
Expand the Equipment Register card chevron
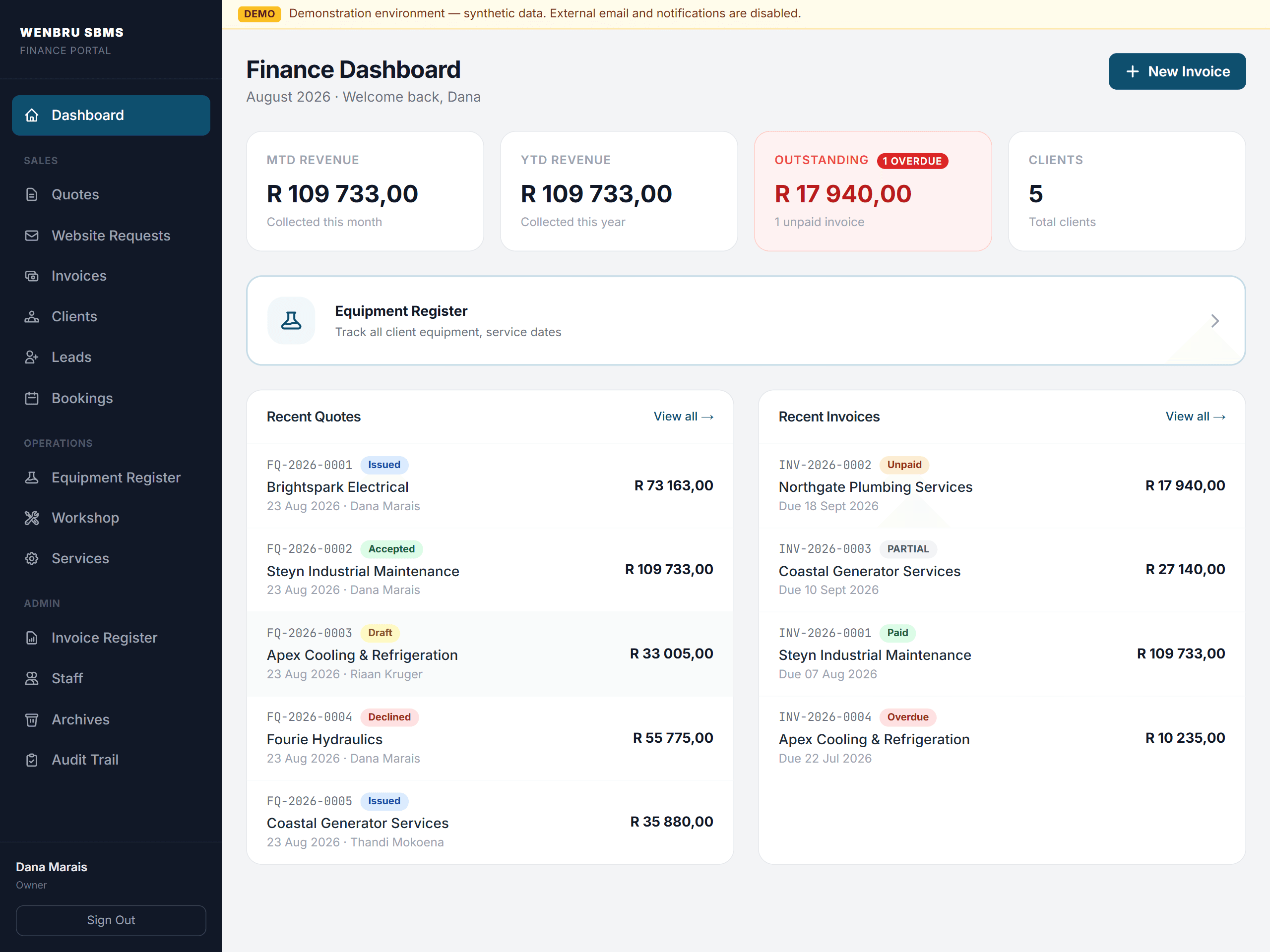click(1215, 321)
